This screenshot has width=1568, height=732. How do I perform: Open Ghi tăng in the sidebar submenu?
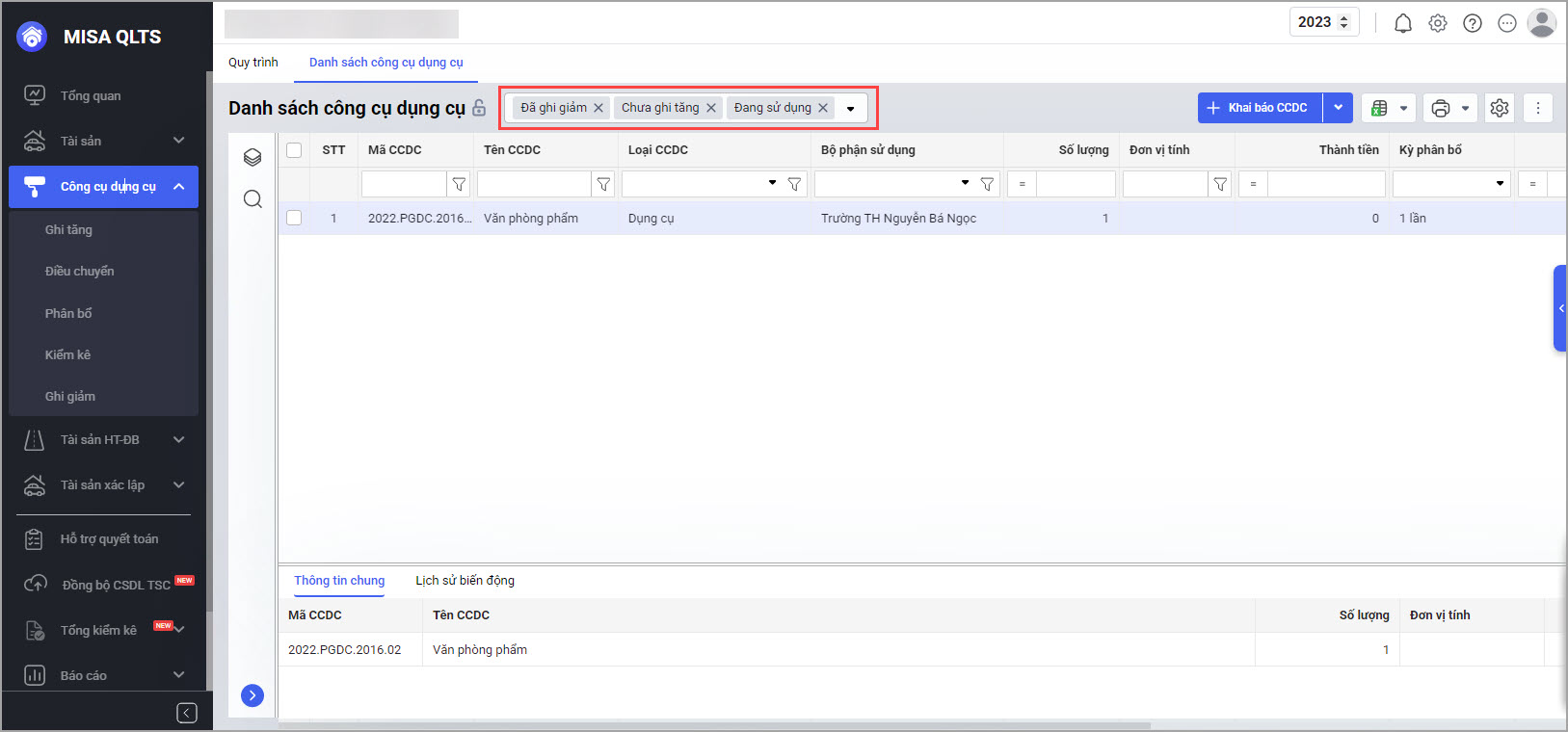(68, 230)
